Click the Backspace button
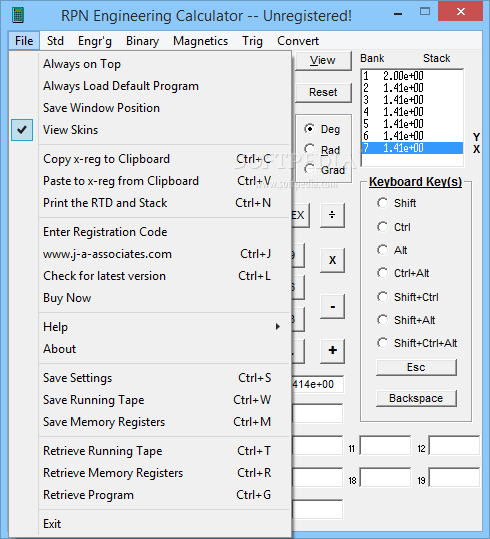This screenshot has height=539, width=490. 416,398
